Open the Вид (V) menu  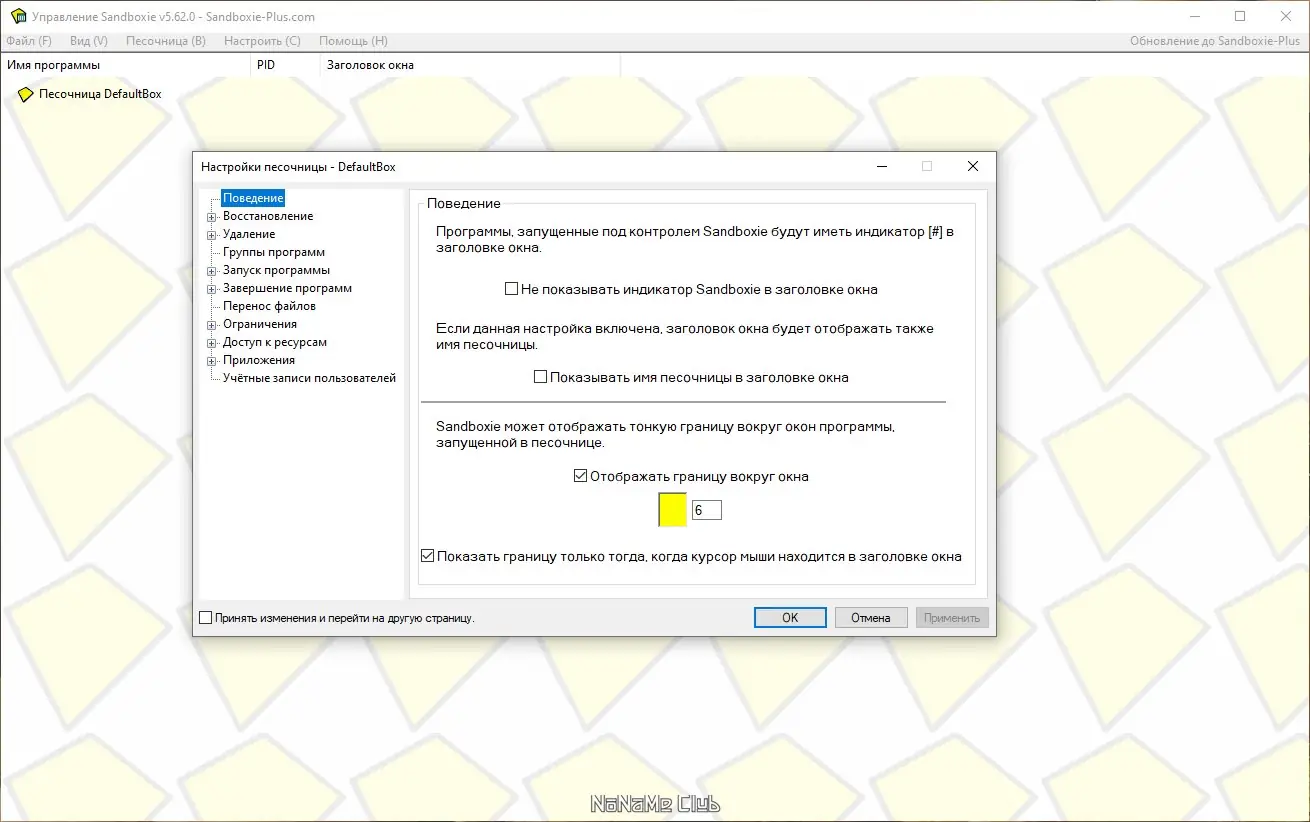(89, 41)
